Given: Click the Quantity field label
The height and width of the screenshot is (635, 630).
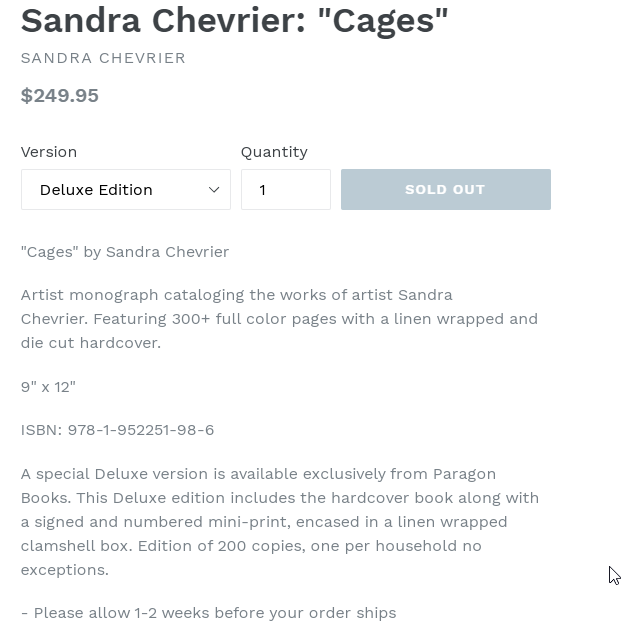Looking at the screenshot, I should [x=274, y=152].
